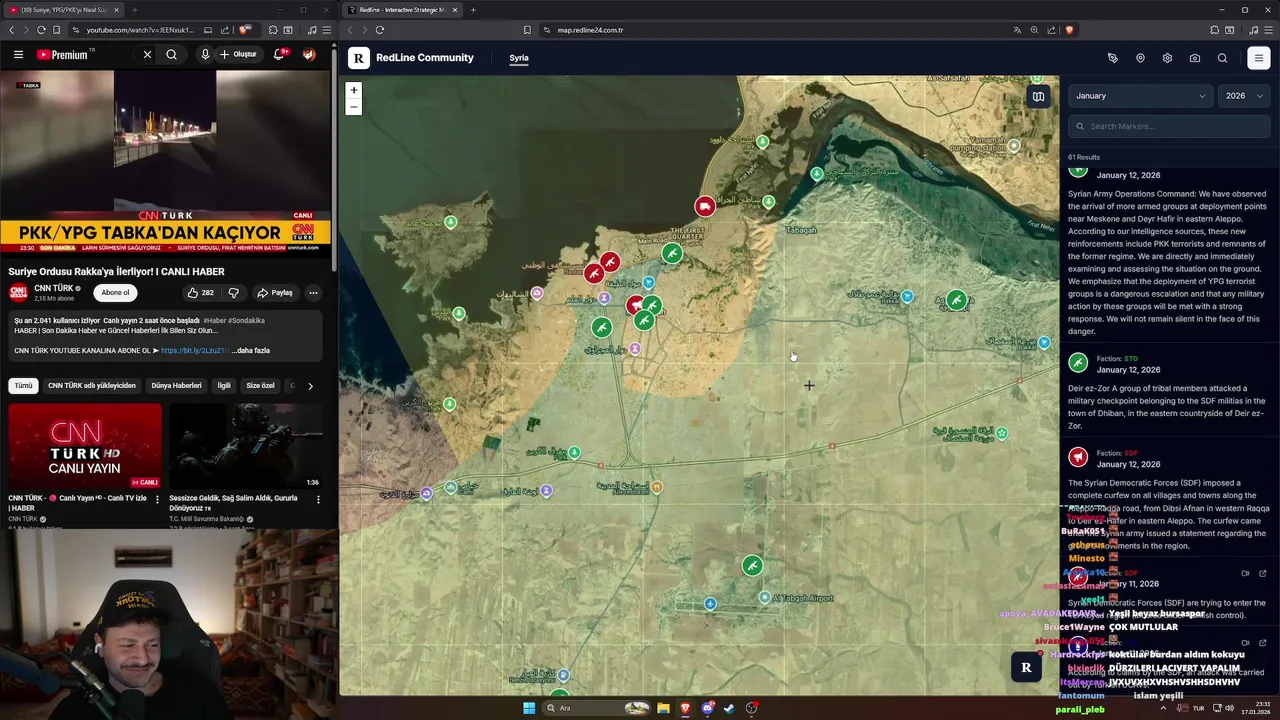Show more chips with right arrow
The height and width of the screenshot is (720, 1280).
click(x=310, y=386)
